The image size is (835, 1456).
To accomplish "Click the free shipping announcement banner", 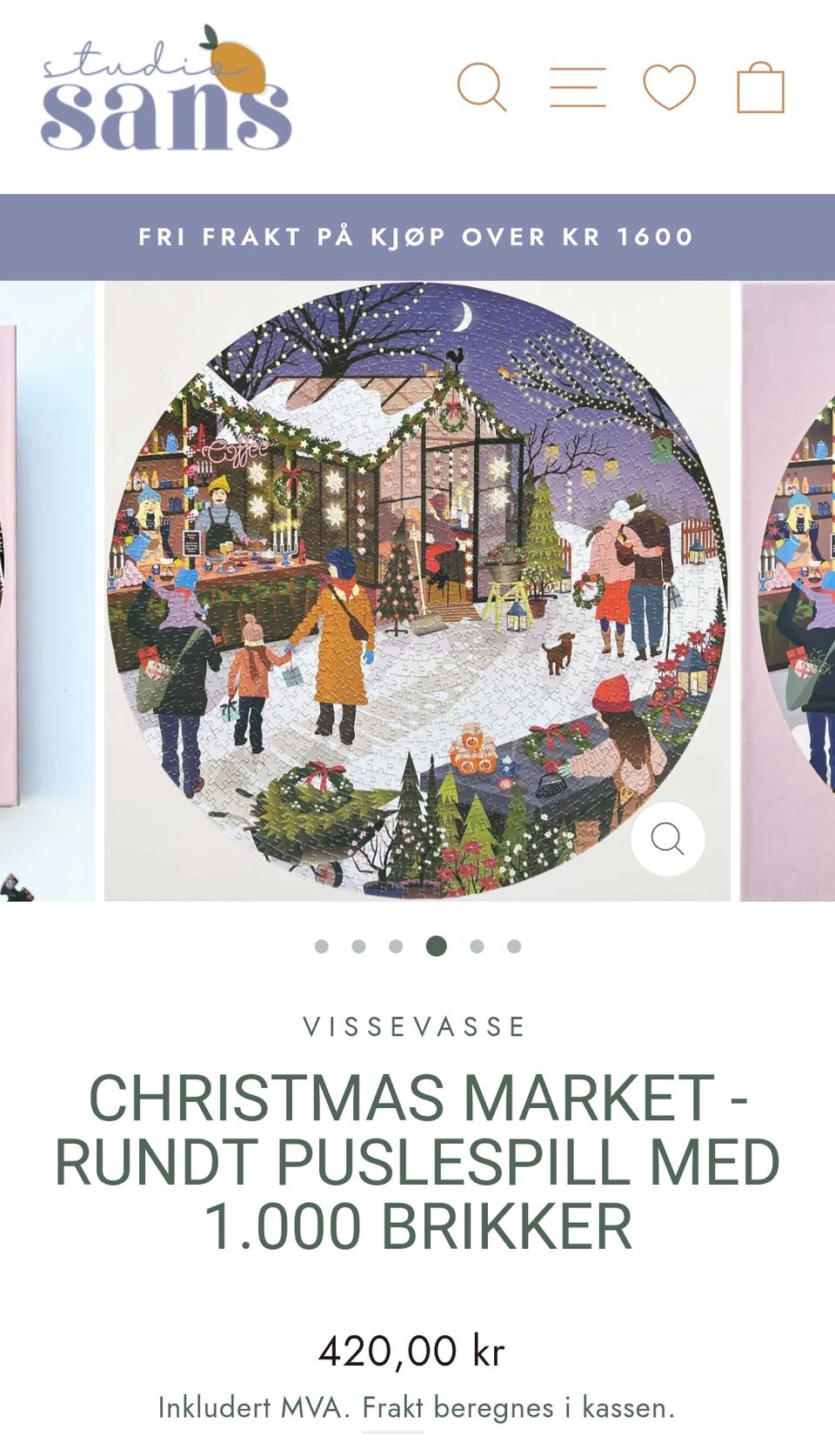I will (417, 237).
